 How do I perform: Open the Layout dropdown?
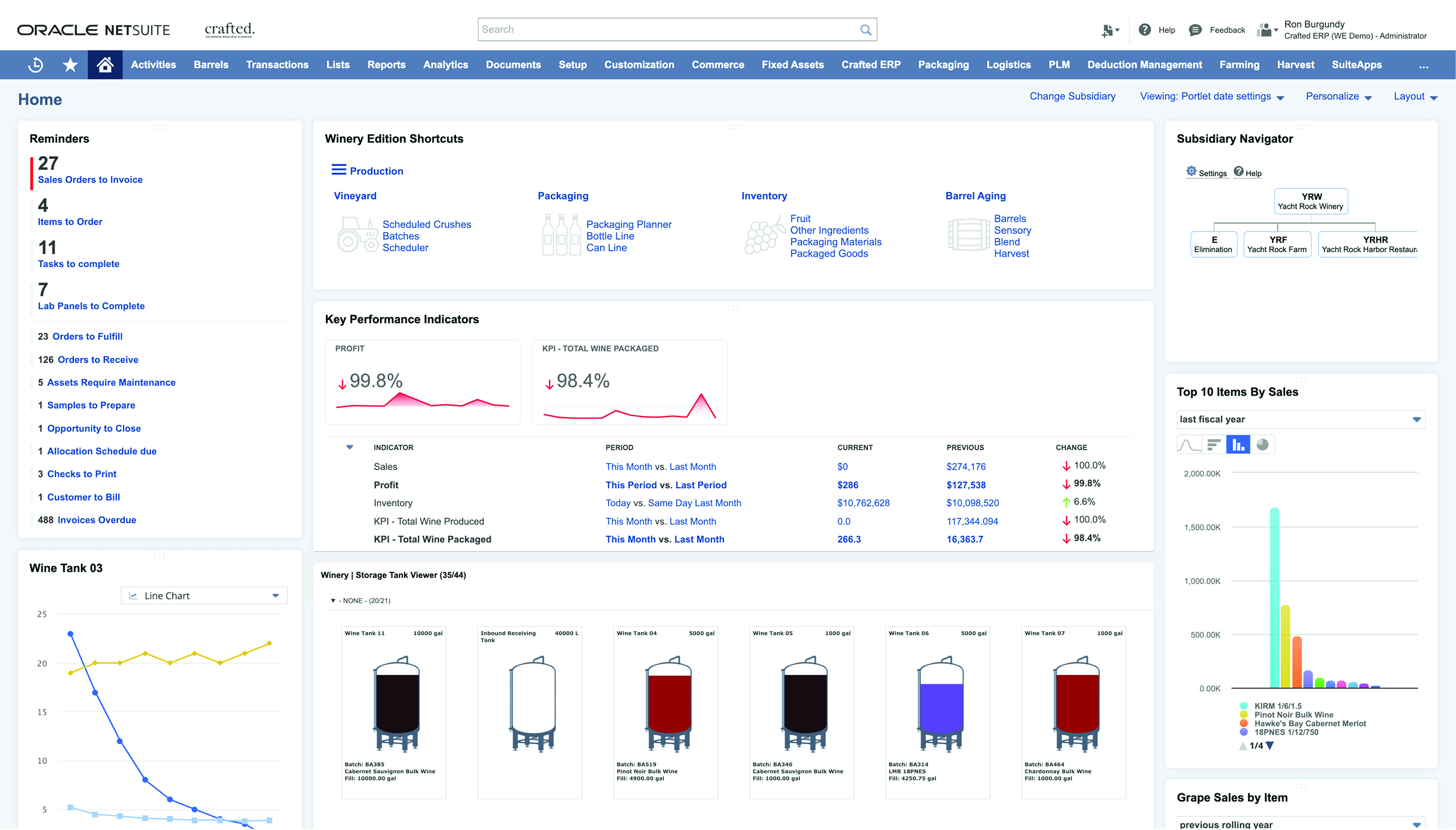[1416, 97]
